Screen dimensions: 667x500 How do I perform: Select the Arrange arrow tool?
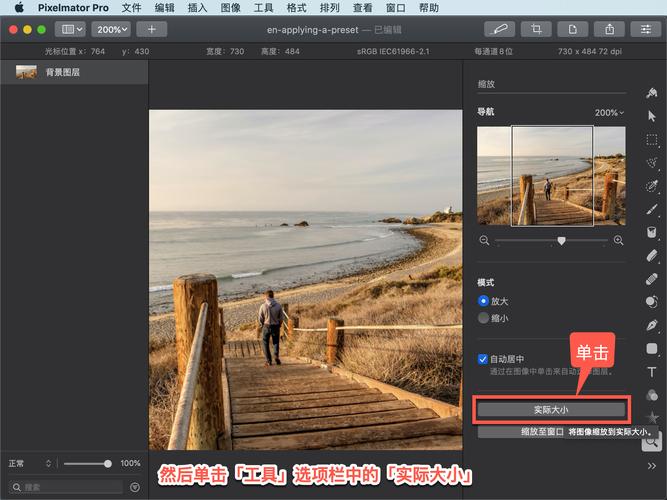pos(652,116)
